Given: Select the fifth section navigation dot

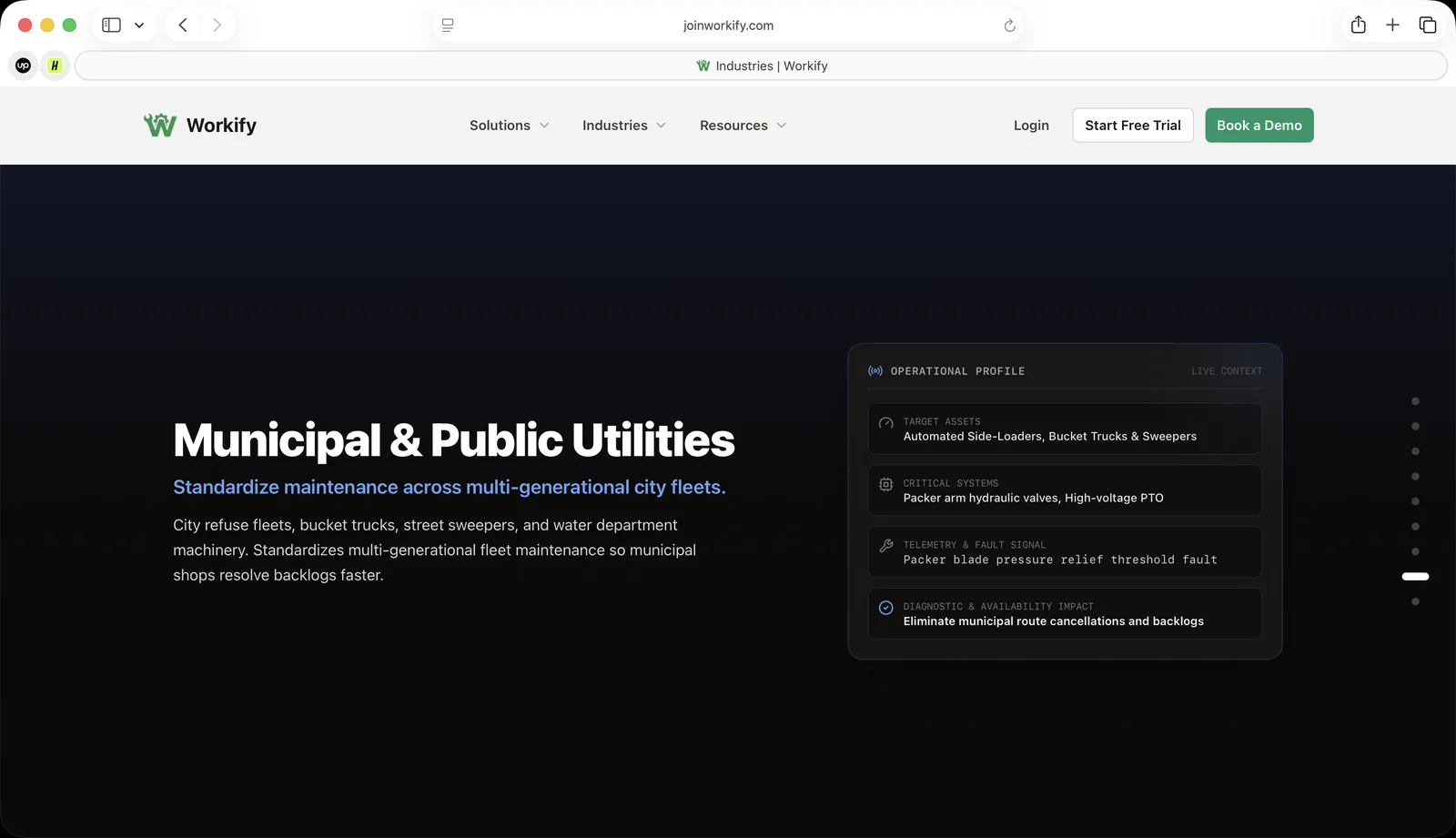Looking at the screenshot, I should (1415, 501).
